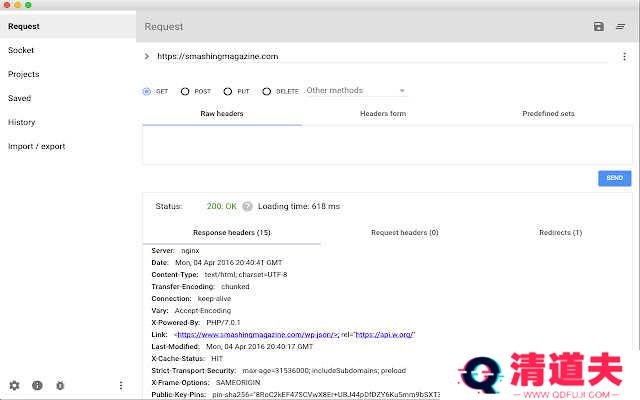Screen dimensions: 640x400
Task: Open settings with the gear icon
Action: 14,385
